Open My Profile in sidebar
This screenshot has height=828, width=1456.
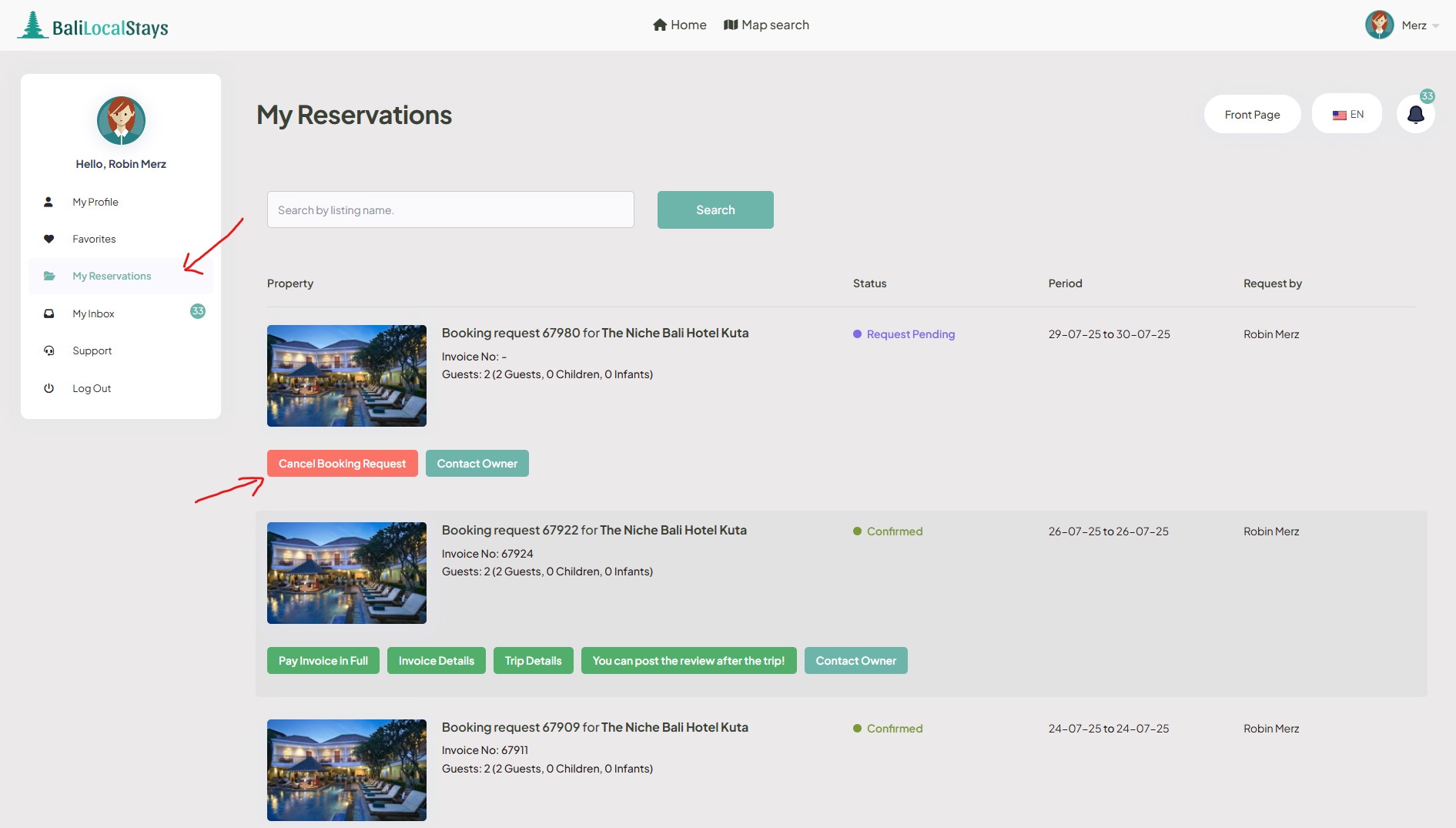pos(95,202)
